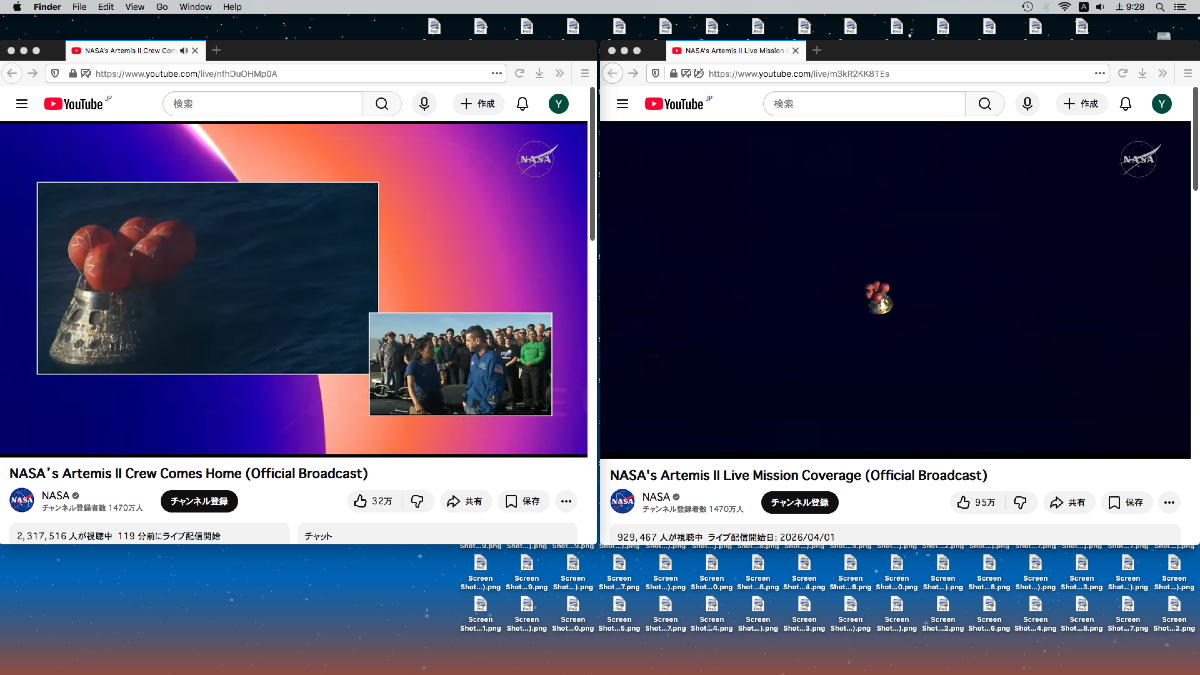
Task: Open the Window menu in menu bar
Action: [x=195, y=7]
